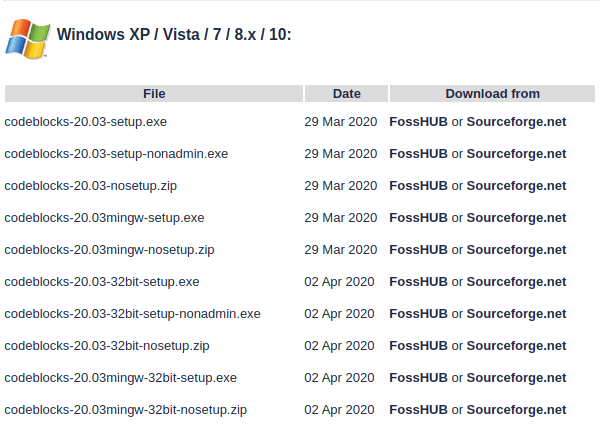The image size is (600, 425).
Task: Click the Windows logo icon
Action: tap(28, 38)
